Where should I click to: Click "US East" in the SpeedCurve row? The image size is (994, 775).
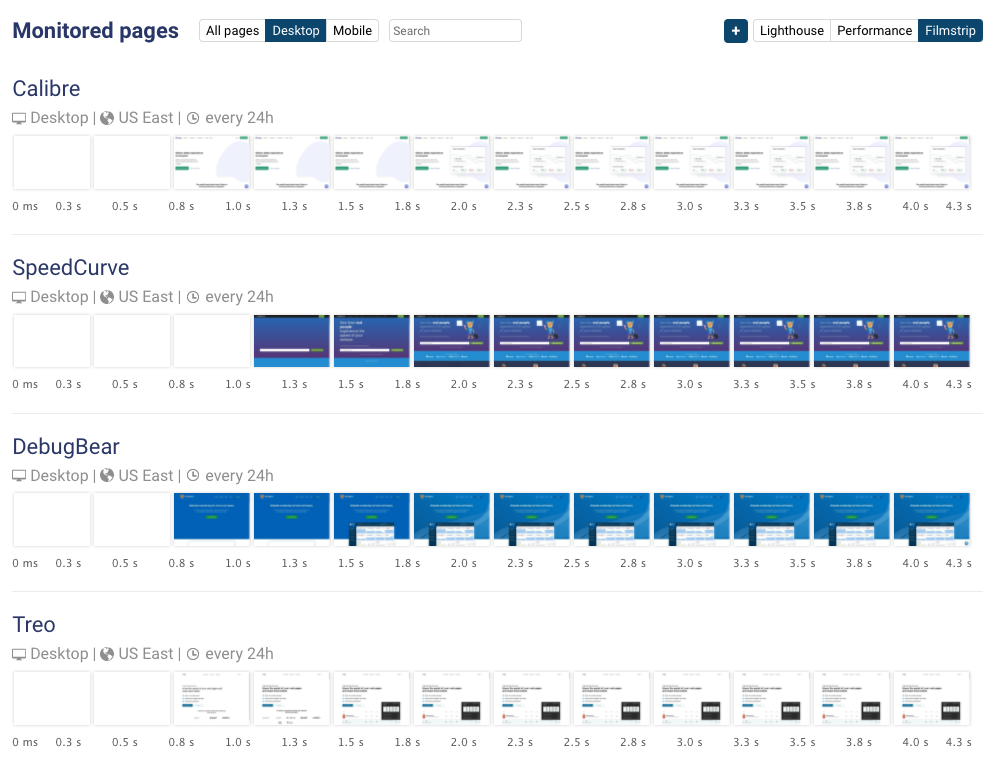146,297
